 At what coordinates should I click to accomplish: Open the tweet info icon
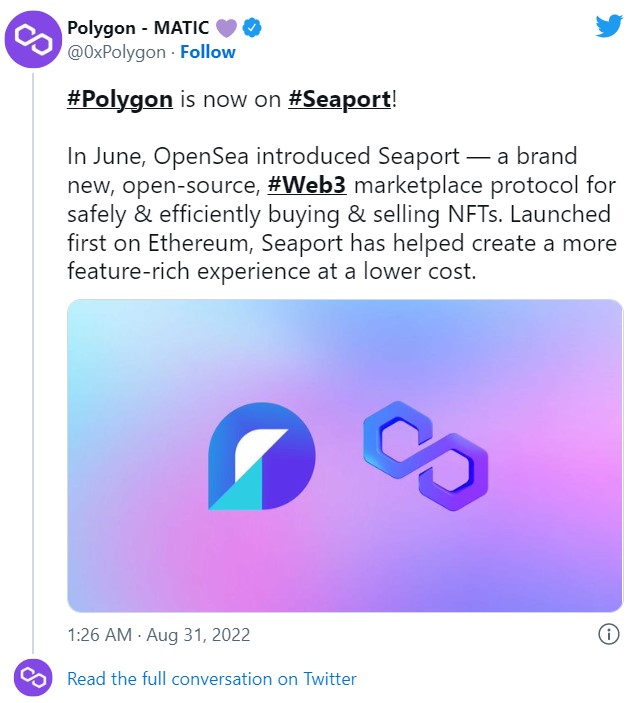pos(608,634)
